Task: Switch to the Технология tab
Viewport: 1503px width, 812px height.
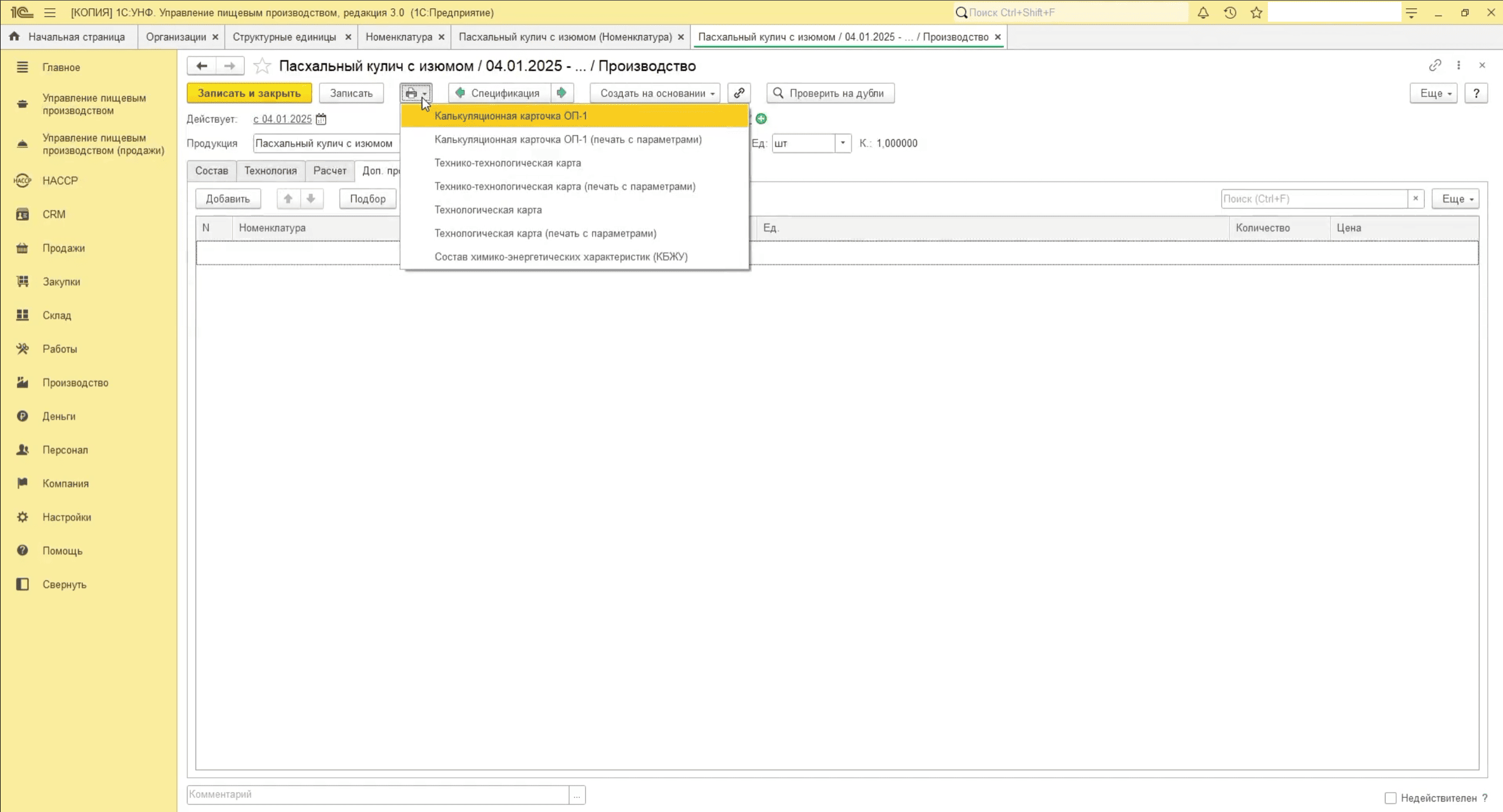Action: pyautogui.click(x=271, y=171)
